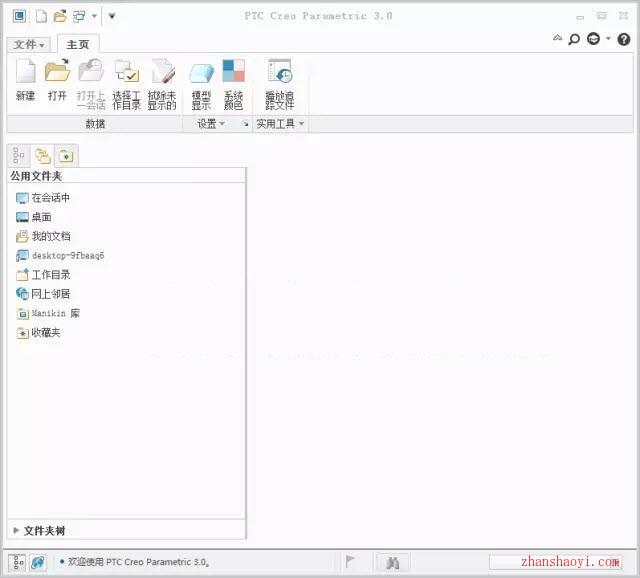This screenshot has height=578, width=640.
Task: Toggle the browser icon in status bar
Action: pyautogui.click(x=38, y=562)
